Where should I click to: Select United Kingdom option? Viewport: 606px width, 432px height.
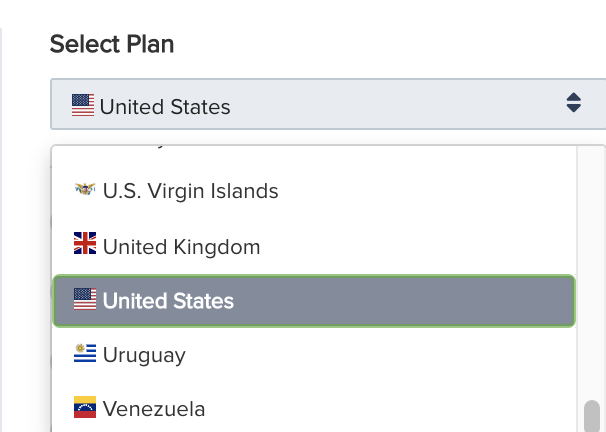click(181, 247)
